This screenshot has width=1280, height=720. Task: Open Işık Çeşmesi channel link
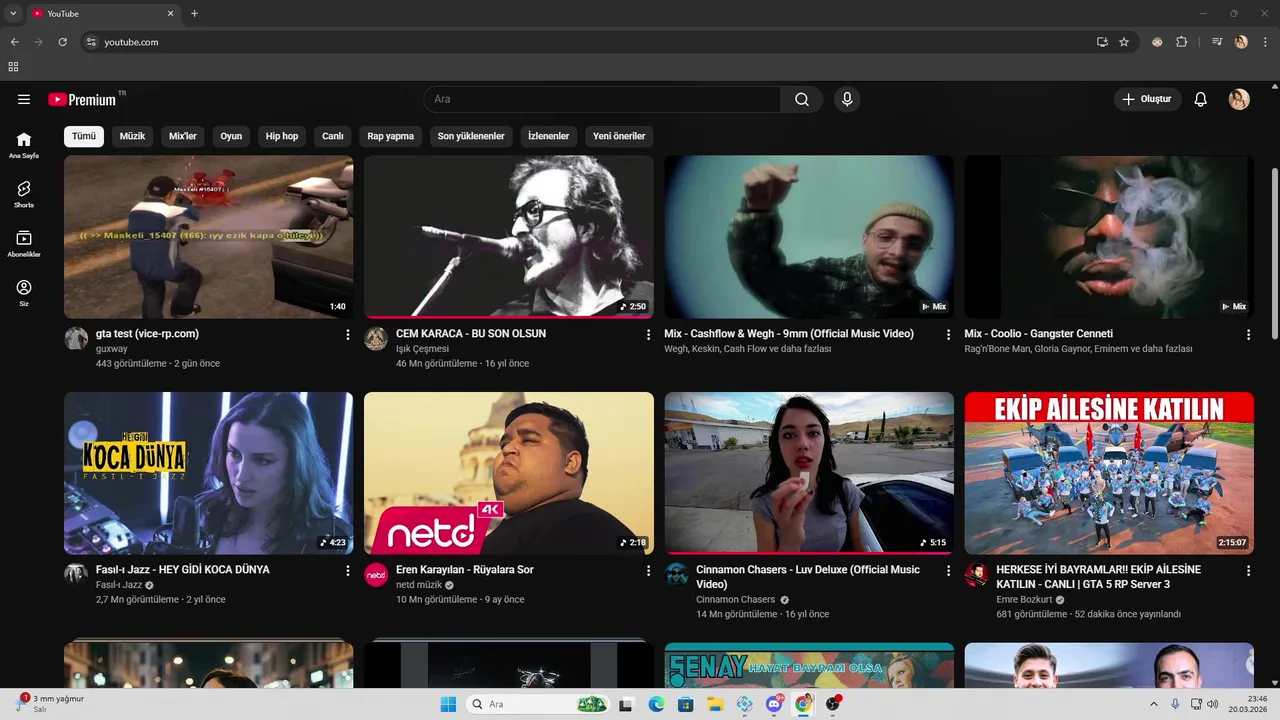click(422, 349)
